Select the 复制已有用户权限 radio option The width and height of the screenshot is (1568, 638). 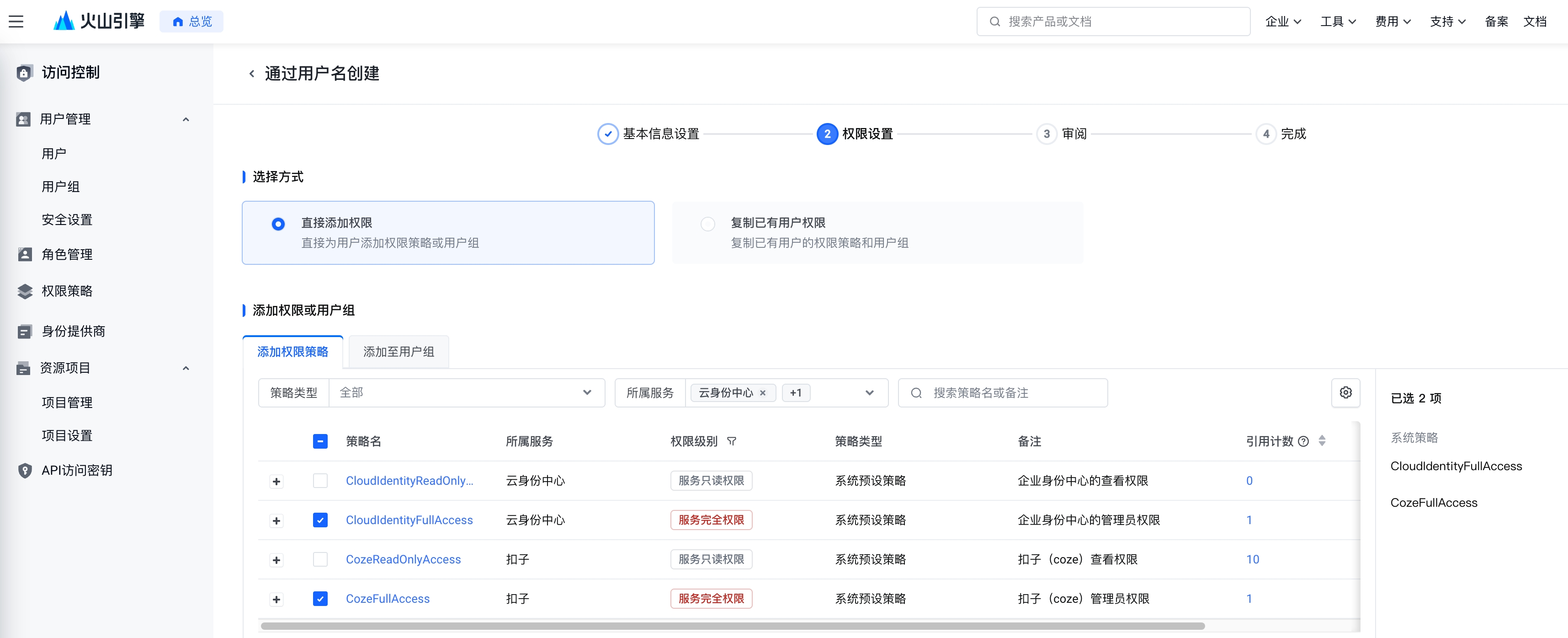pos(707,224)
